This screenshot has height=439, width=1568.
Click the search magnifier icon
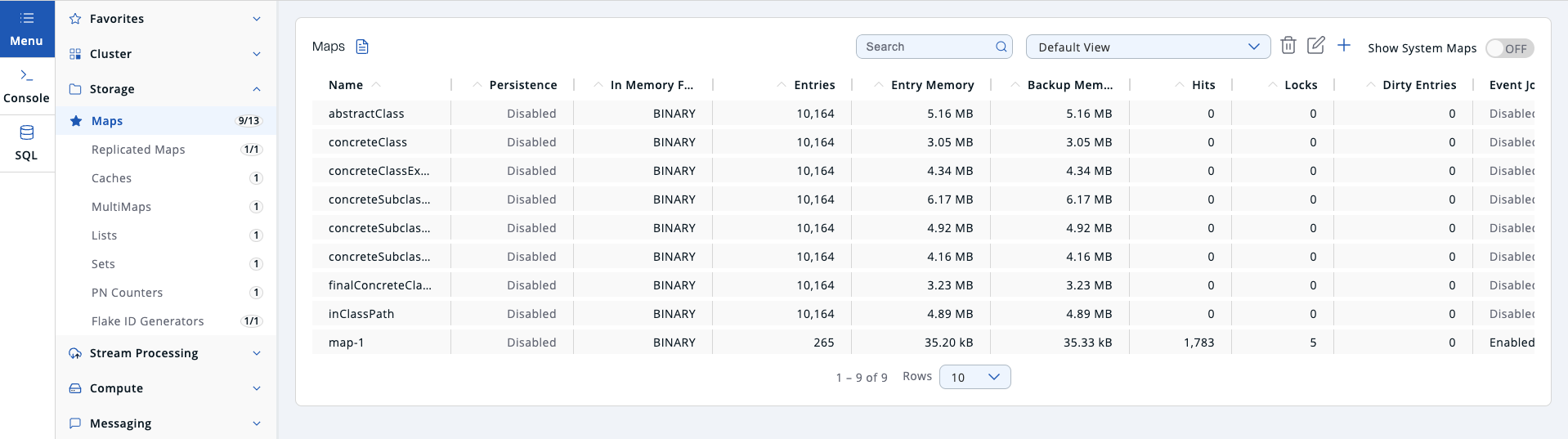(x=1001, y=47)
